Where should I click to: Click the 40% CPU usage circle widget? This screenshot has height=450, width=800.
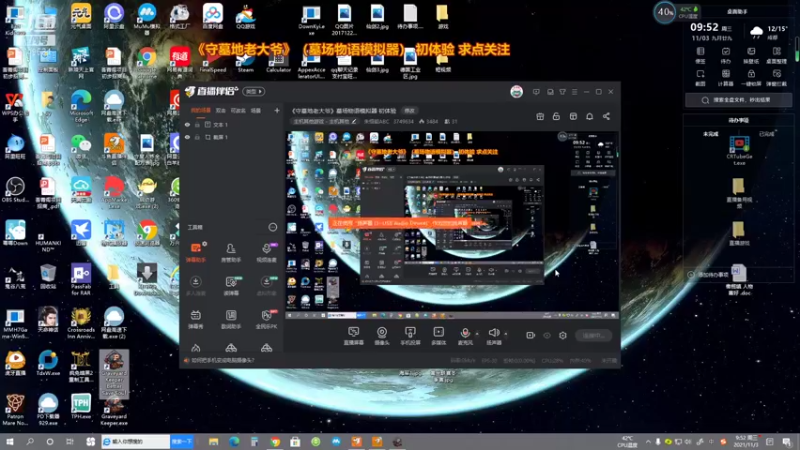tap(665, 12)
